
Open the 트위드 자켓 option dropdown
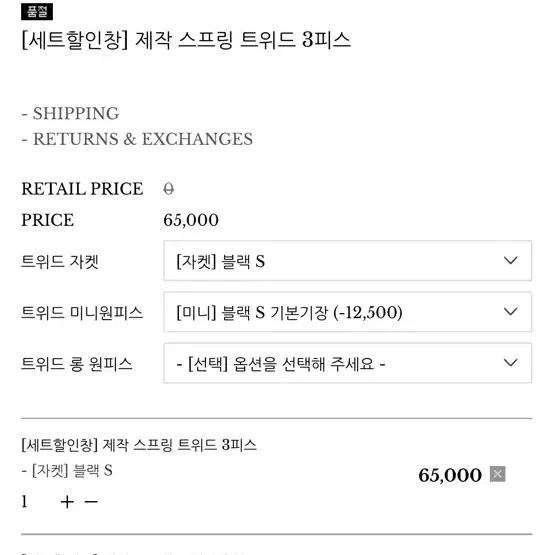[x=348, y=261]
